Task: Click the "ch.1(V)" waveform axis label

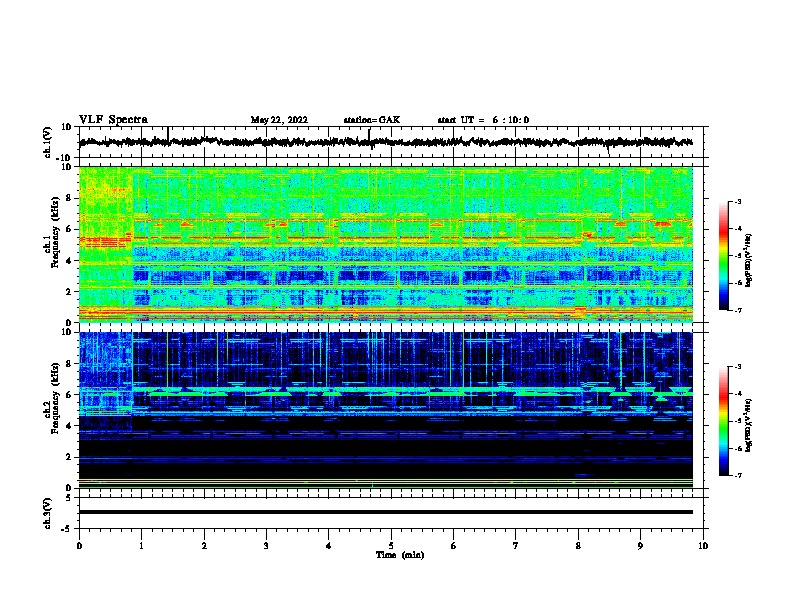Action: pyautogui.click(x=48, y=142)
